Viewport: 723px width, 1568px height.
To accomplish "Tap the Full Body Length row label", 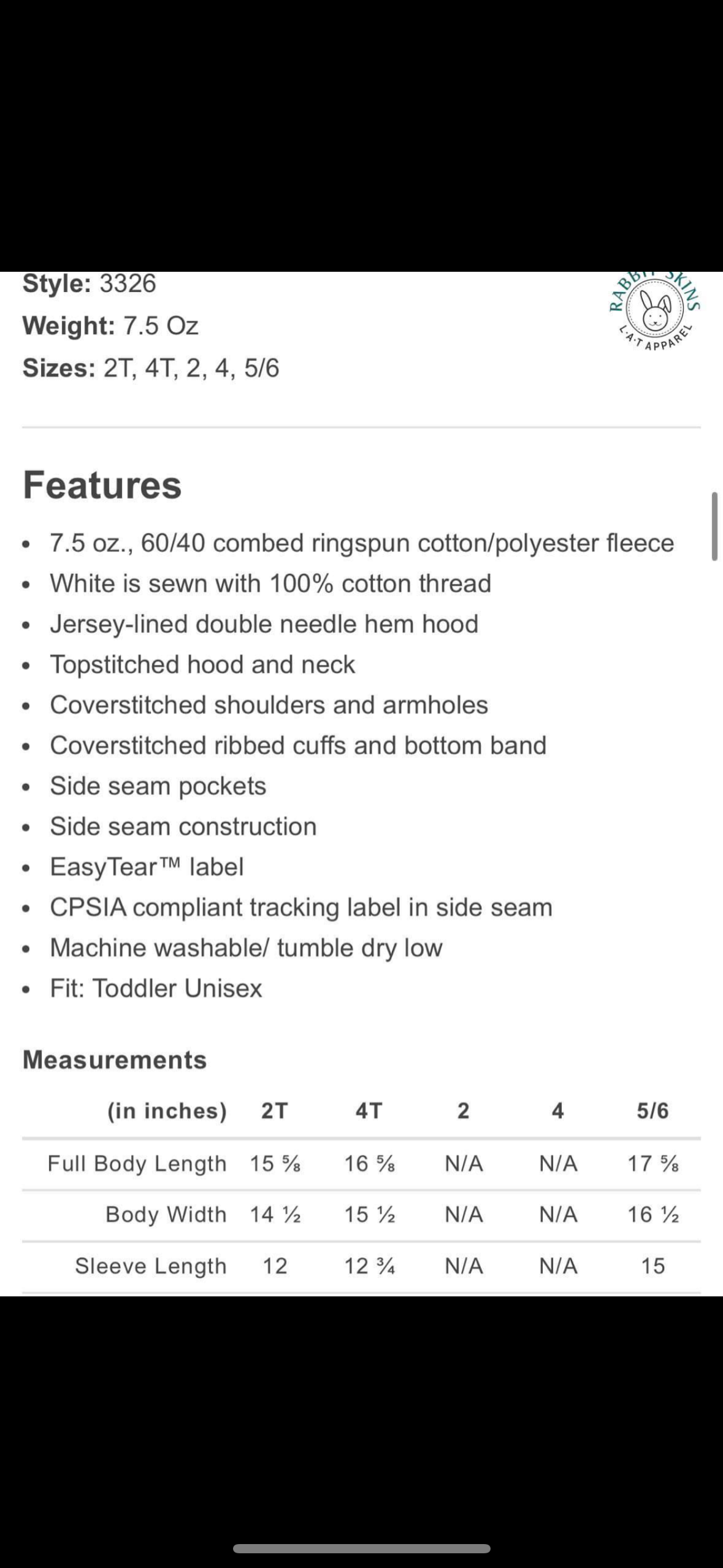I will [137, 1163].
